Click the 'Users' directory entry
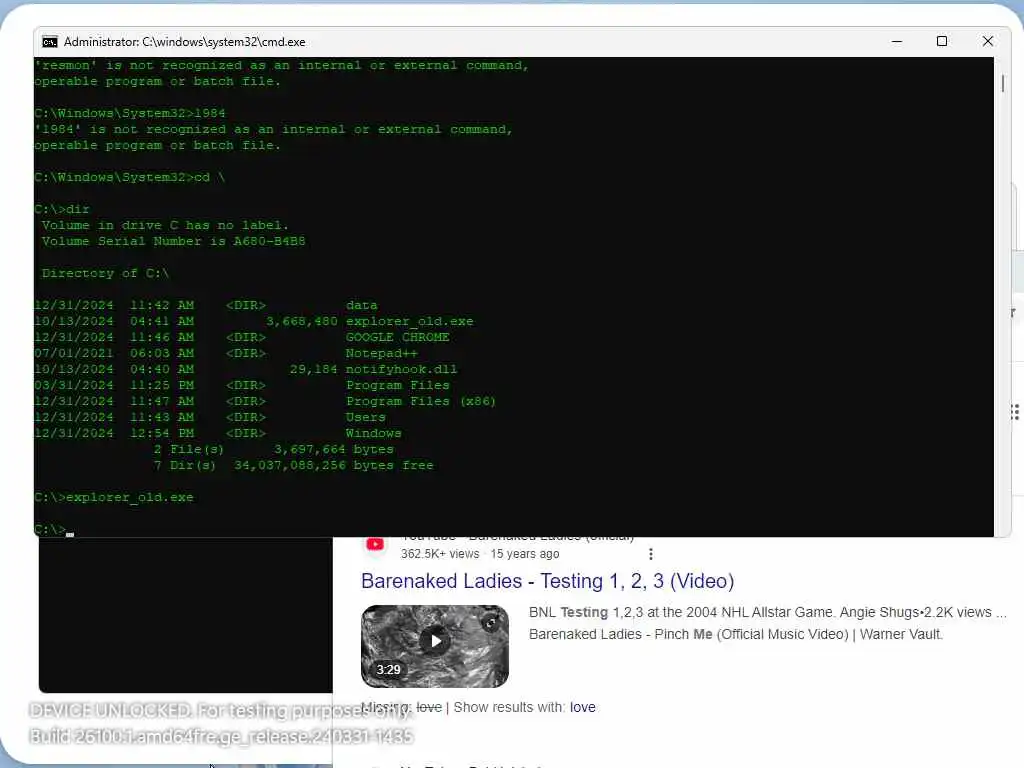1024x768 pixels. [366, 417]
